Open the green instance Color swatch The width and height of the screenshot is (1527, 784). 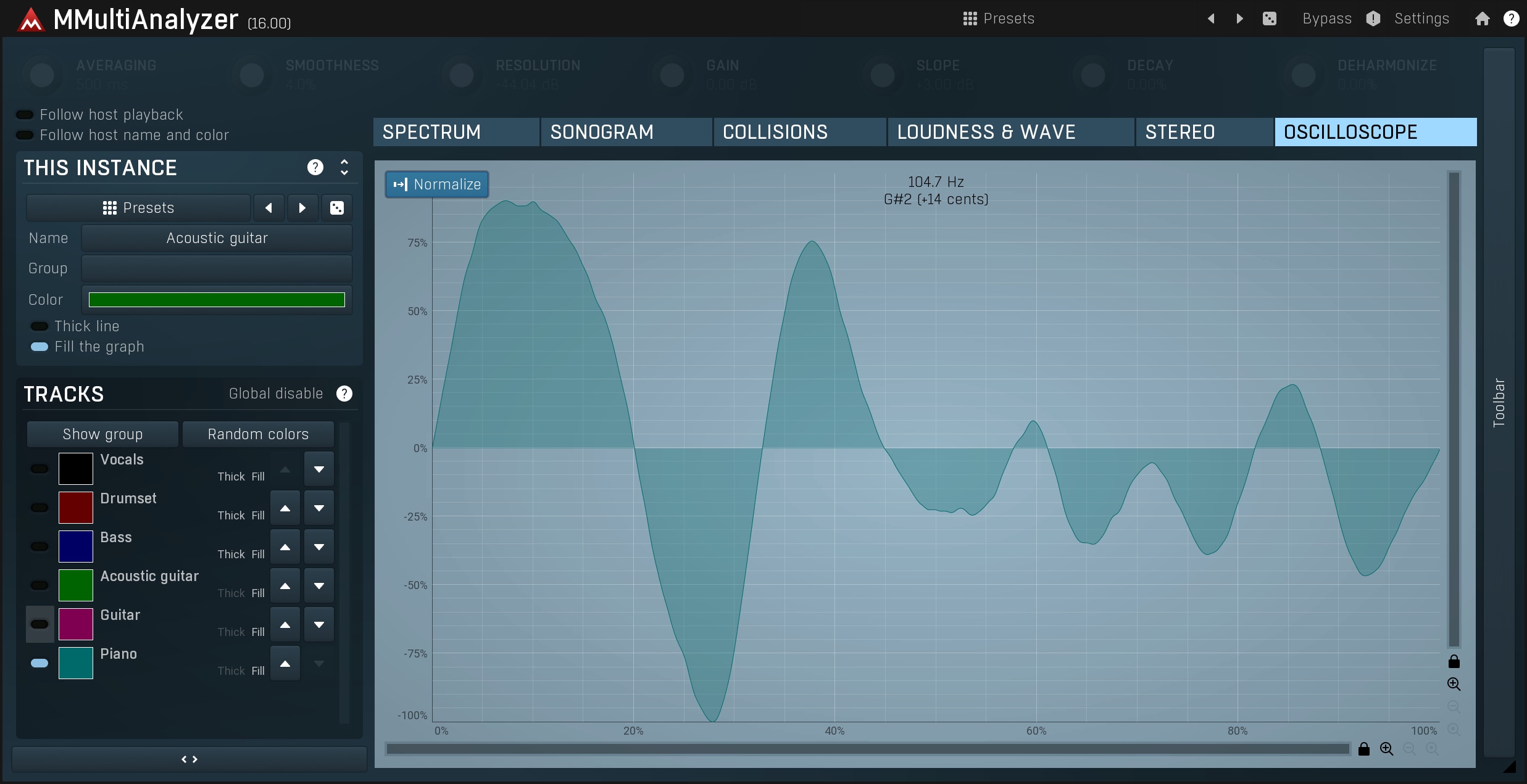coord(217,300)
